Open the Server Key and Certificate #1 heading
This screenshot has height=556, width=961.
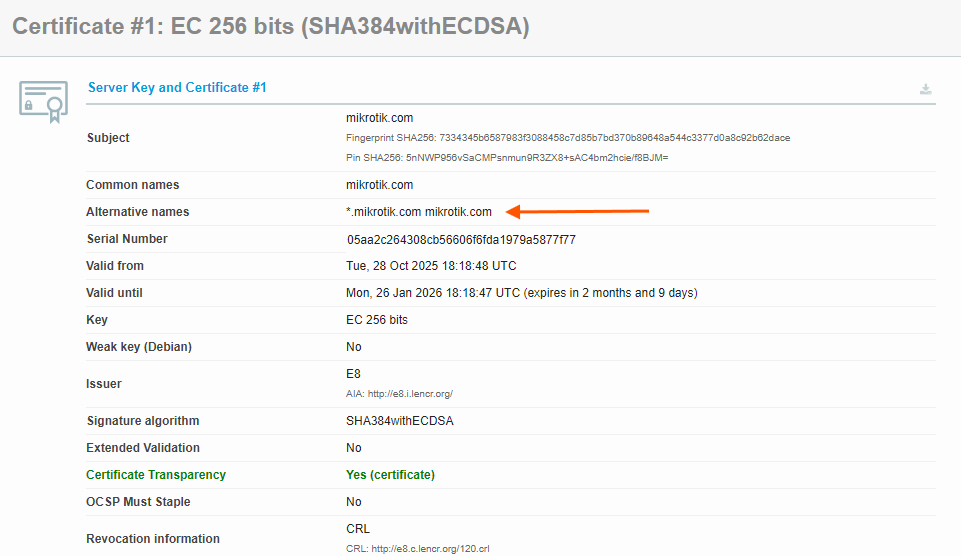coord(177,88)
